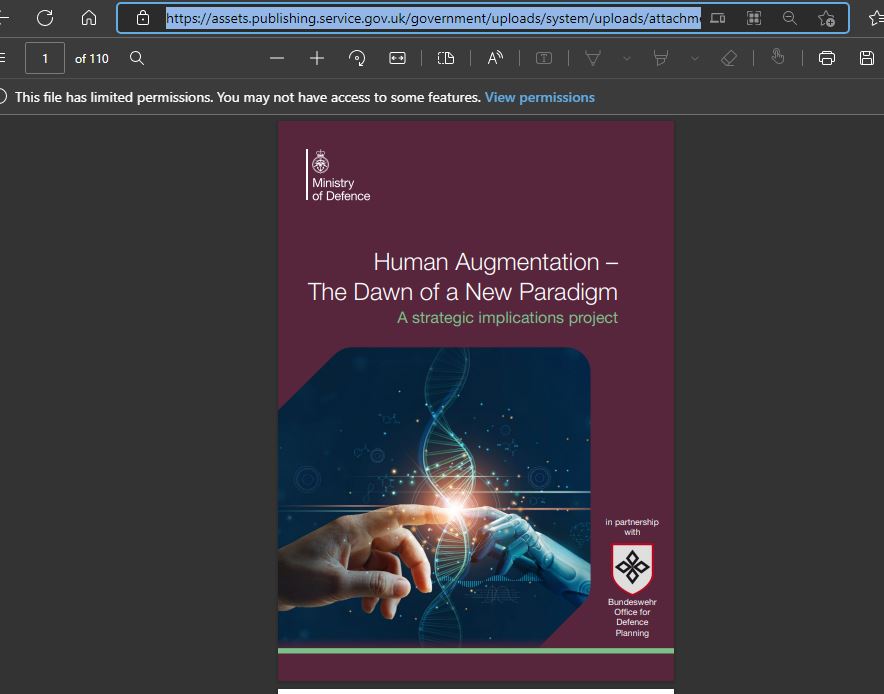Click the DNA helix cover image
The width and height of the screenshot is (884, 694).
click(x=434, y=496)
